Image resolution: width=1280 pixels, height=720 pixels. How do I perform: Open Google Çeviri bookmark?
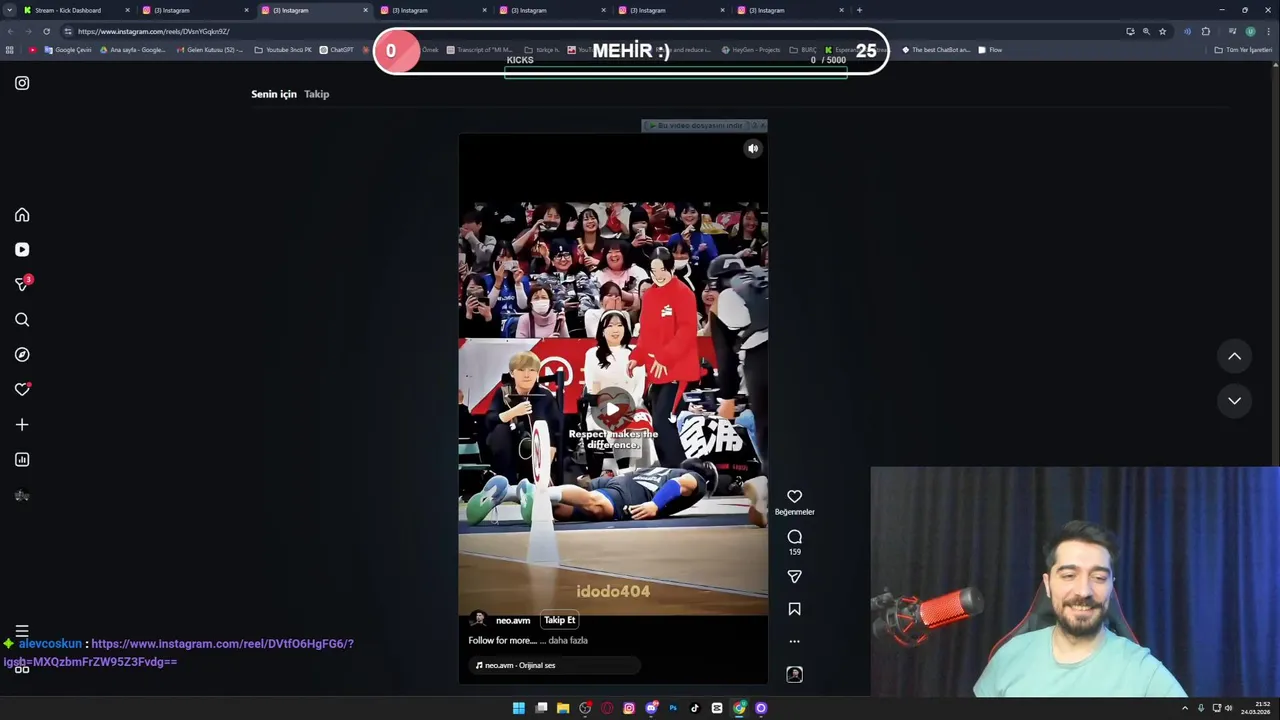pyautogui.click(x=68, y=50)
